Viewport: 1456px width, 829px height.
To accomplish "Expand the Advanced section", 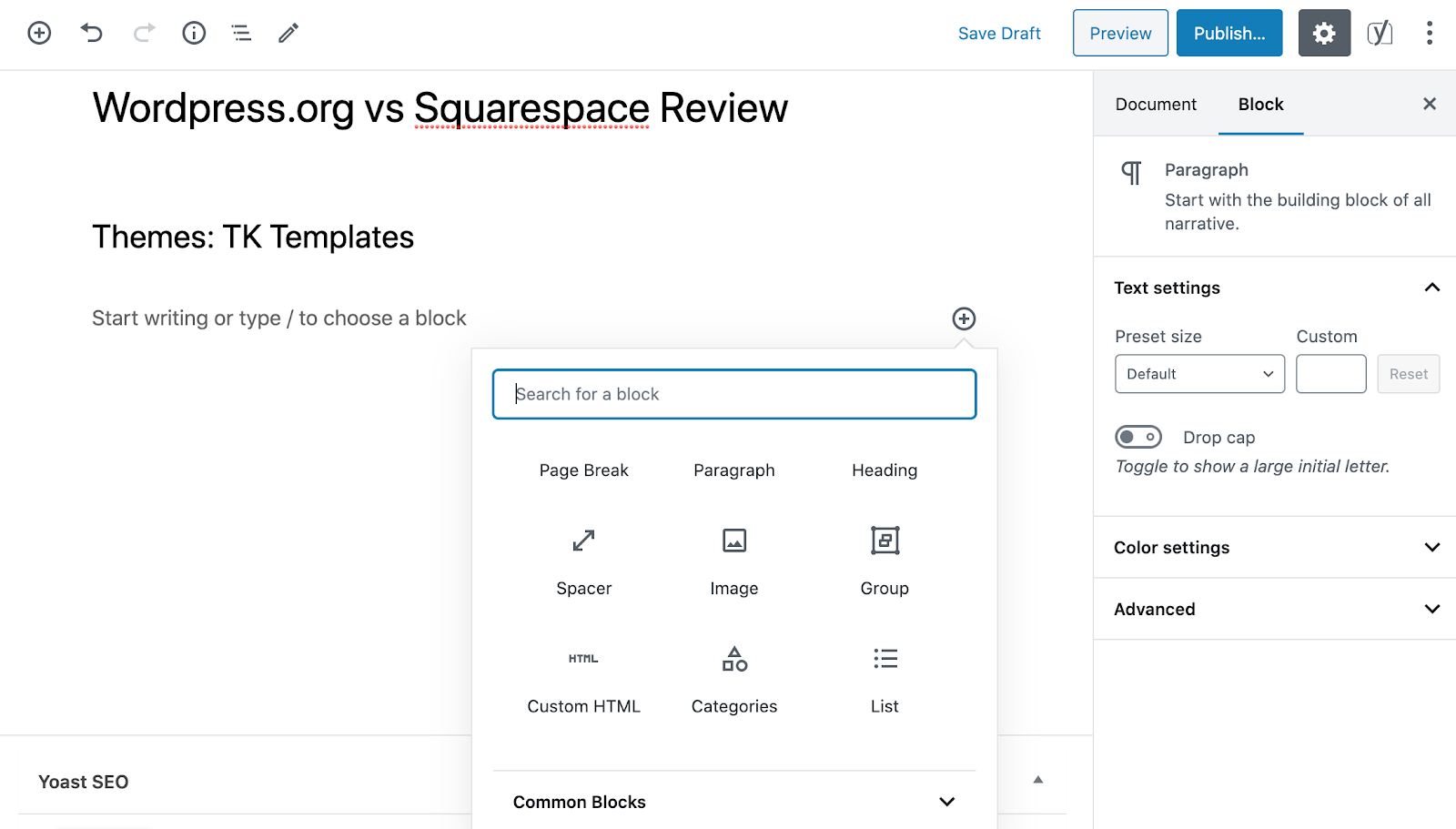I will 1274,610.
